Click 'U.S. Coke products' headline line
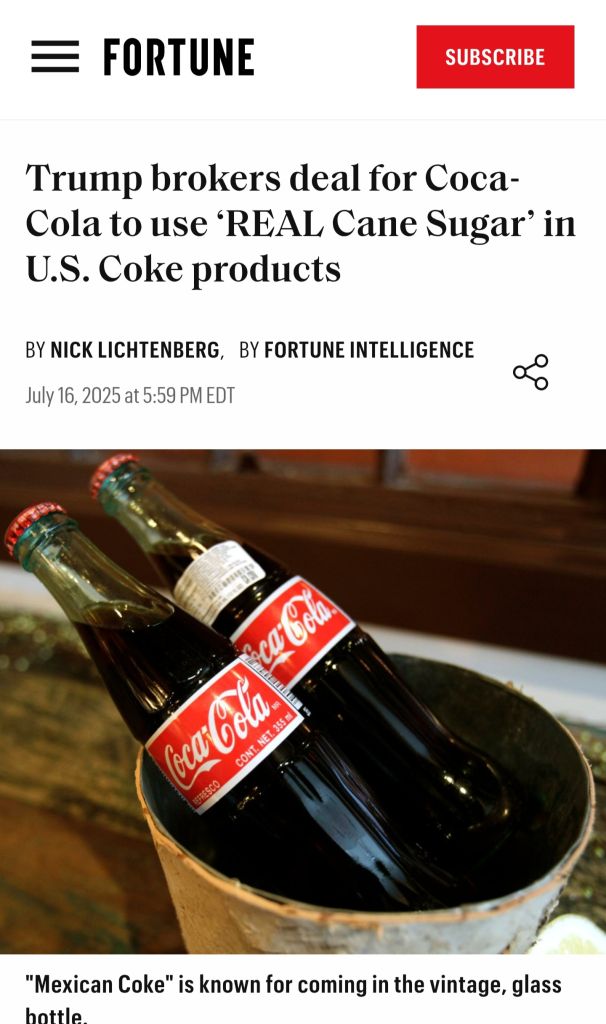 click(183, 269)
